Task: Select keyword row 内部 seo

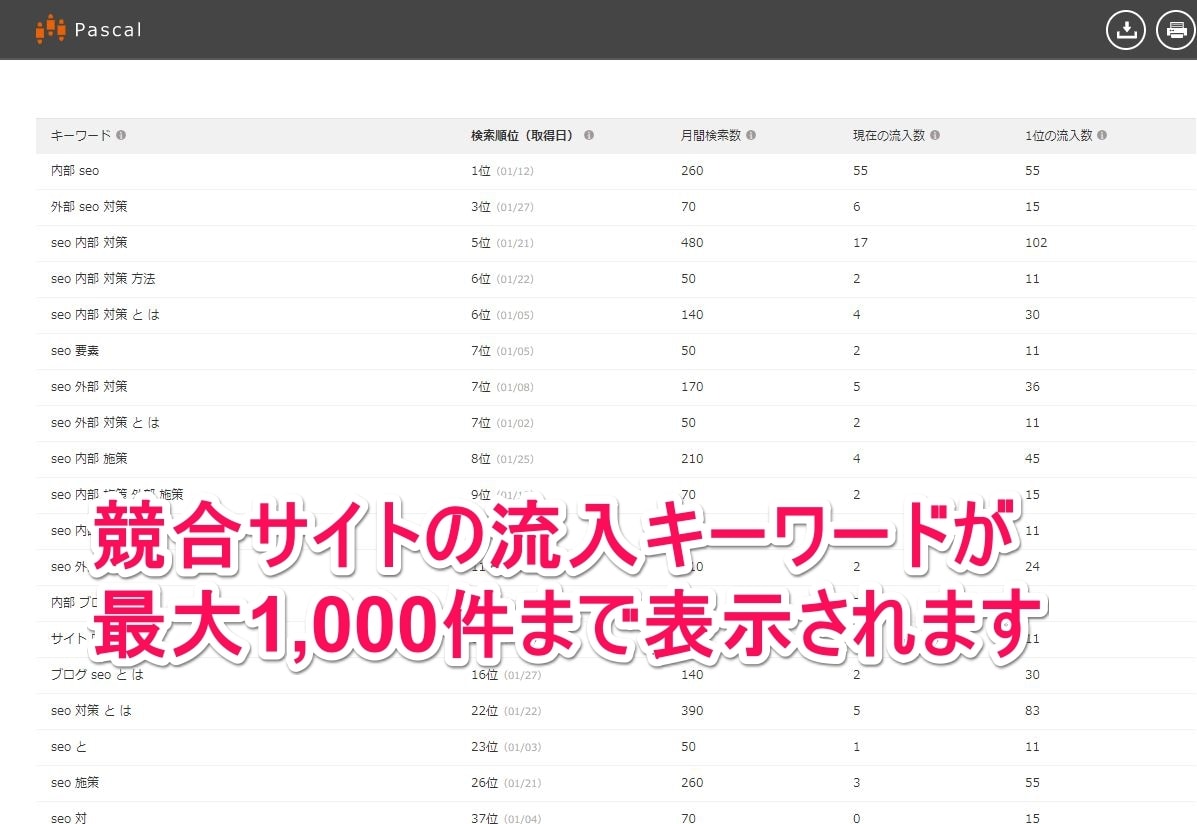Action: click(x=616, y=171)
